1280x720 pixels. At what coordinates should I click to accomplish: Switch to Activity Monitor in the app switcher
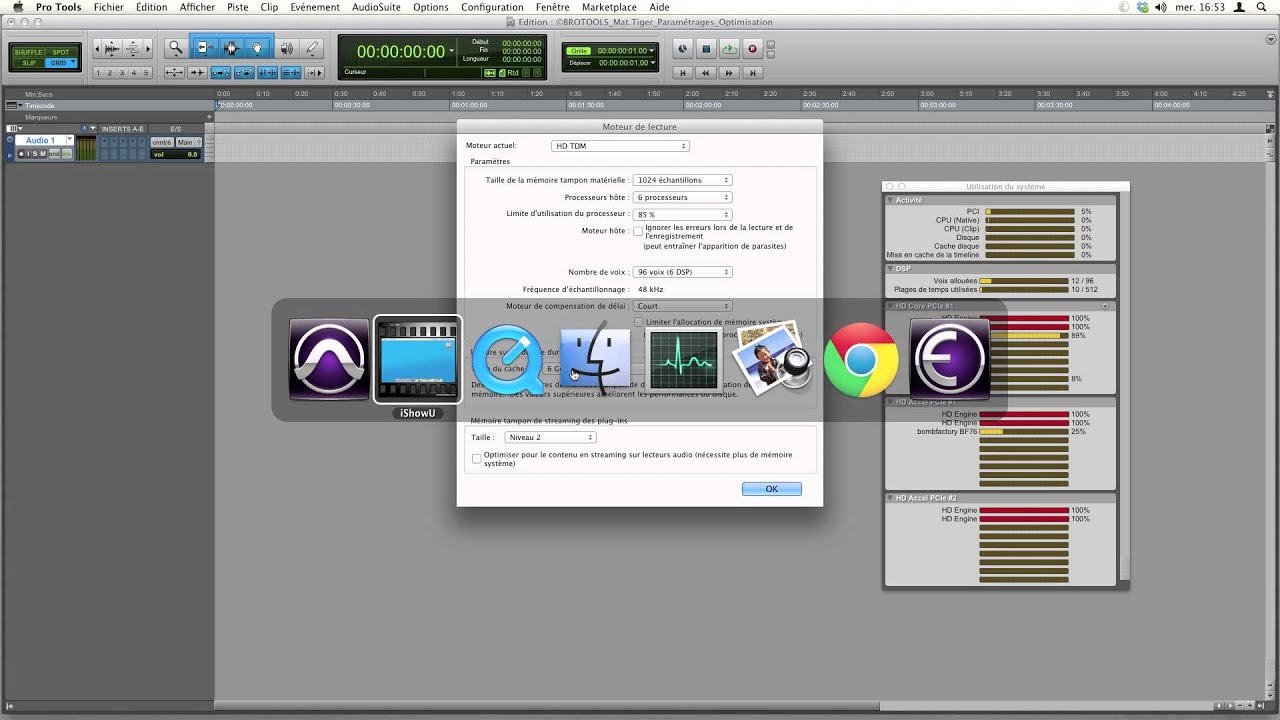(684, 359)
